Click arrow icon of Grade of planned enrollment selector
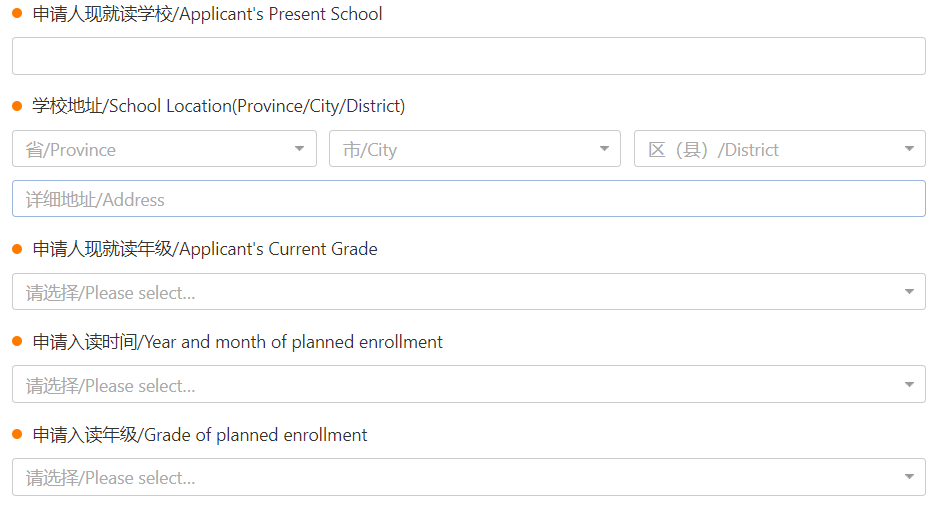The height and width of the screenshot is (511, 944). pos(909,477)
